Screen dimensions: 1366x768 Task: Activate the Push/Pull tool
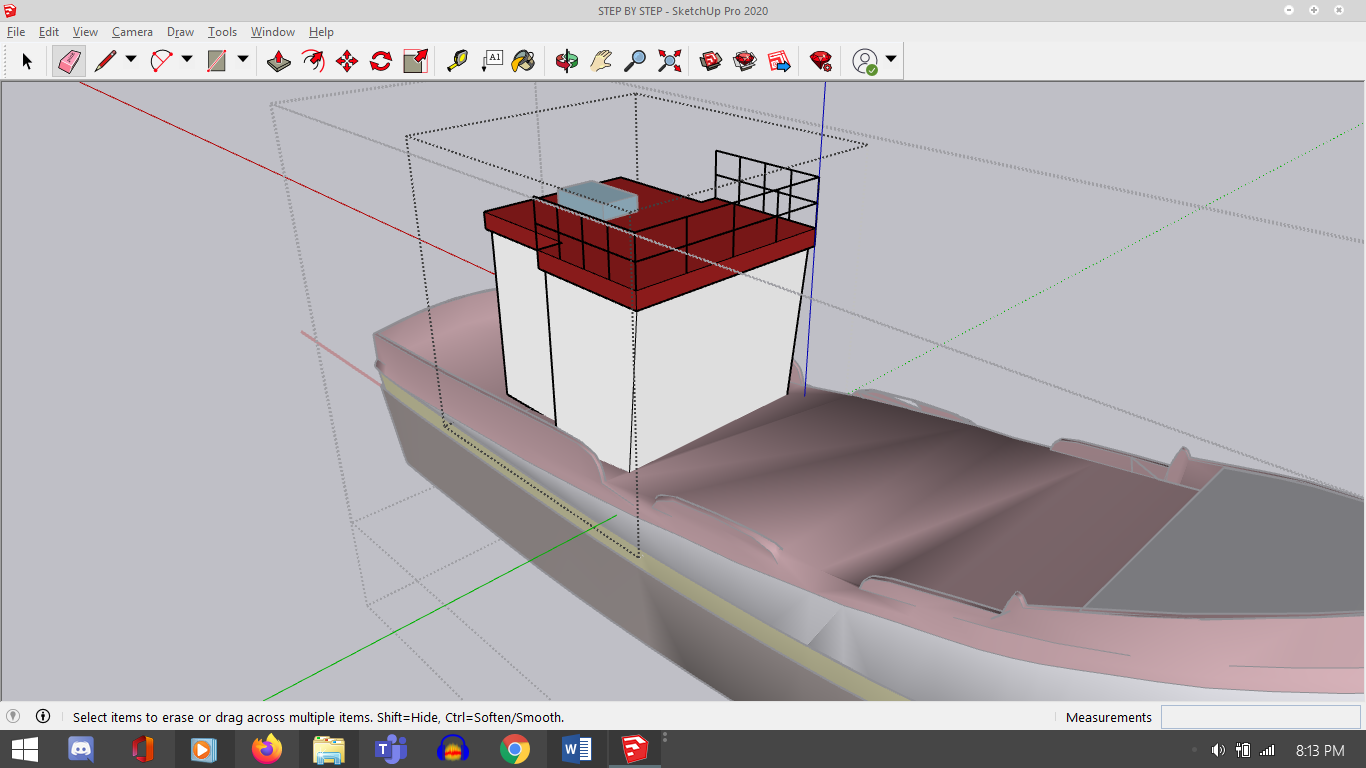(x=279, y=61)
